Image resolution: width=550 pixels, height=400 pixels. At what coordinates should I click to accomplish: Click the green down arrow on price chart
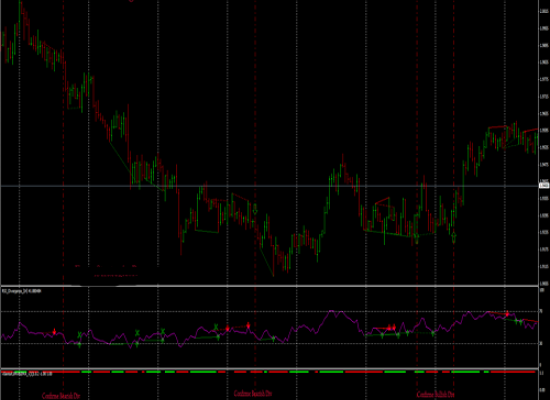pyautogui.click(x=255, y=209)
